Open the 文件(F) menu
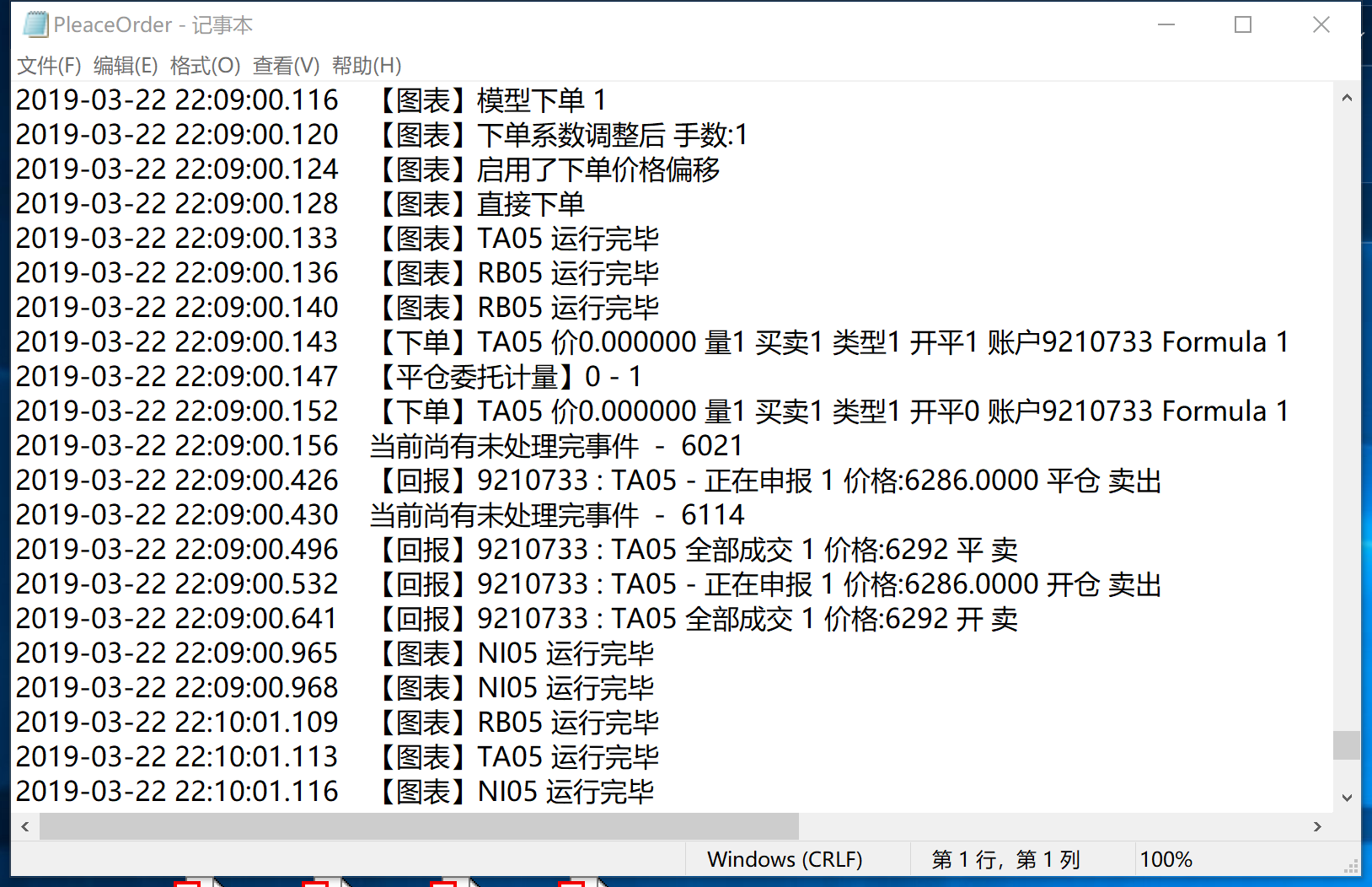 point(49,66)
